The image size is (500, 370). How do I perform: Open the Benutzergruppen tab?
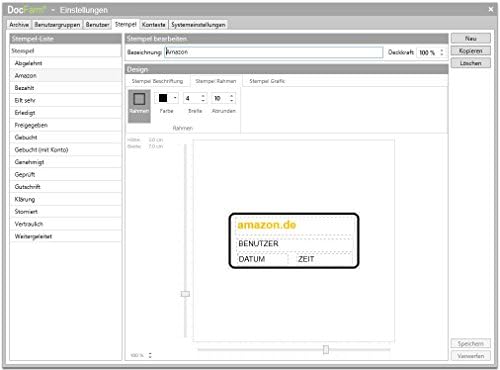point(57,25)
